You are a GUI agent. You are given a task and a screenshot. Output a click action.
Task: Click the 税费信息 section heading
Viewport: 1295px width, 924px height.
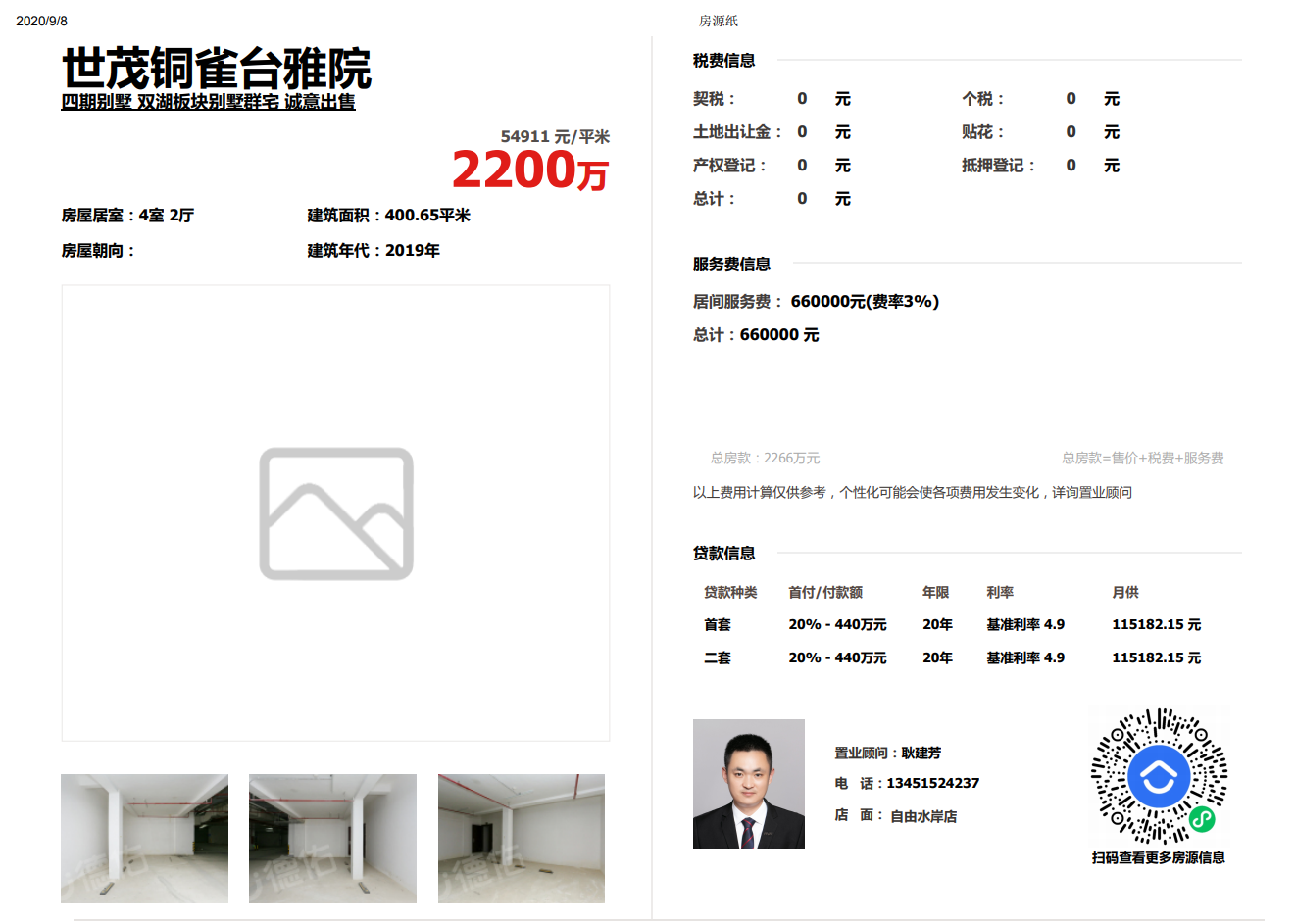pos(723,61)
